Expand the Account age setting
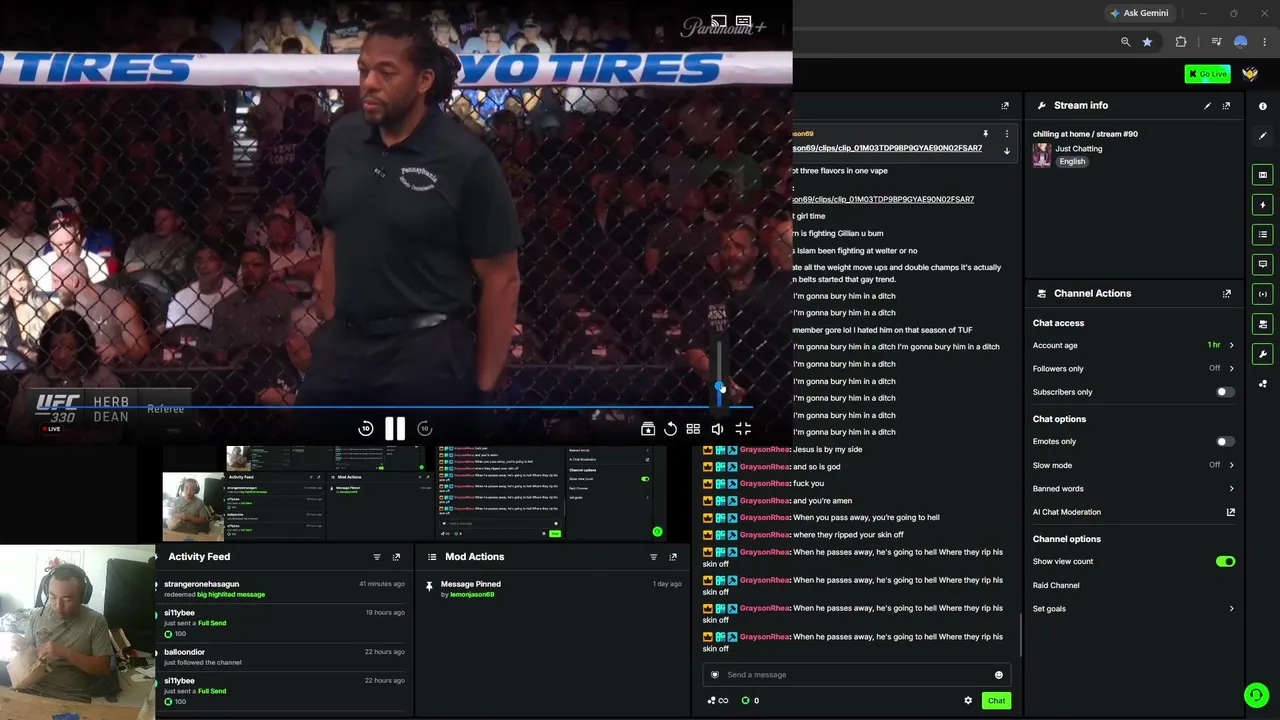The image size is (1280, 720). tap(1133, 346)
